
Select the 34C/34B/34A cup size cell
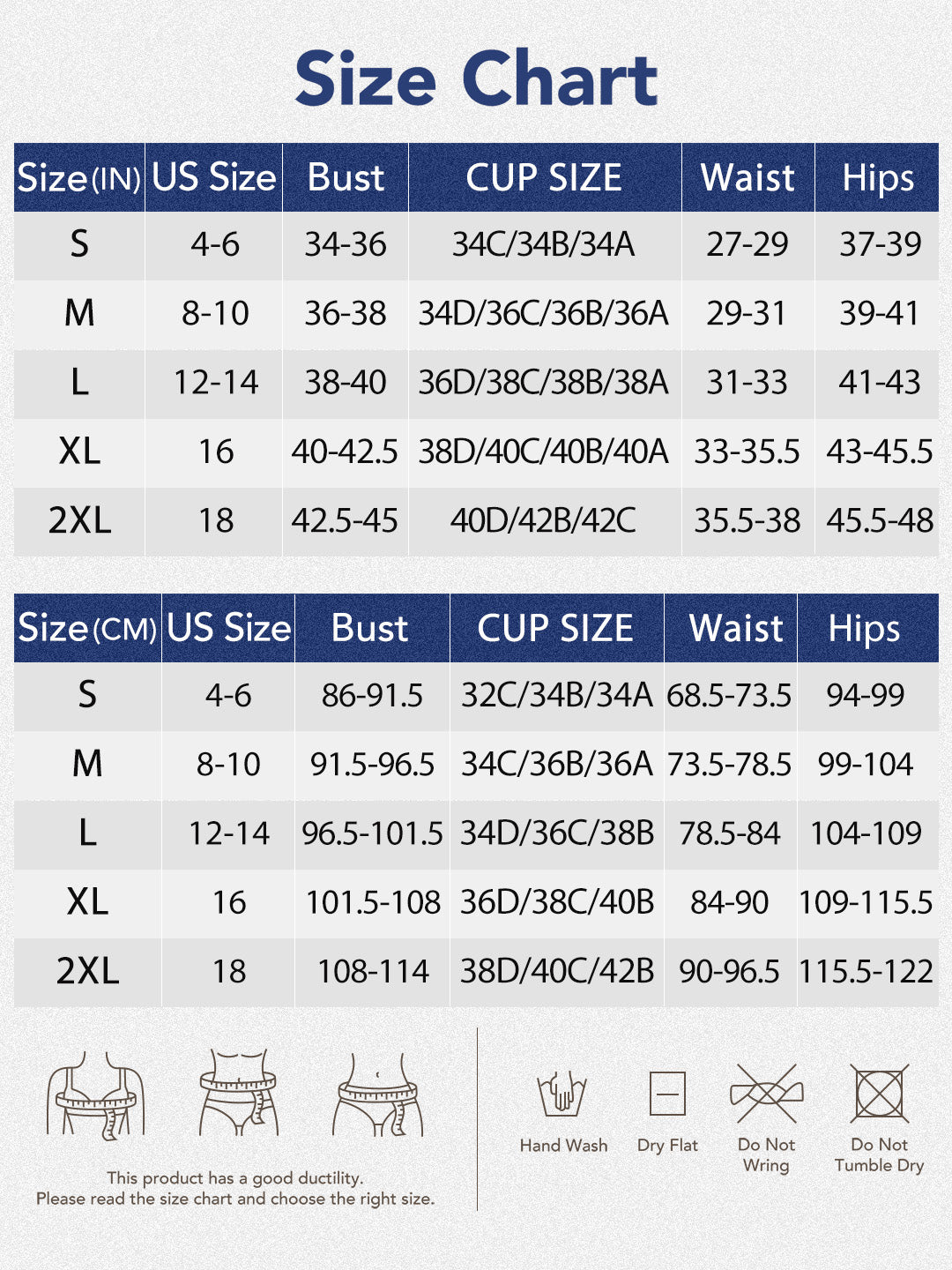point(543,244)
